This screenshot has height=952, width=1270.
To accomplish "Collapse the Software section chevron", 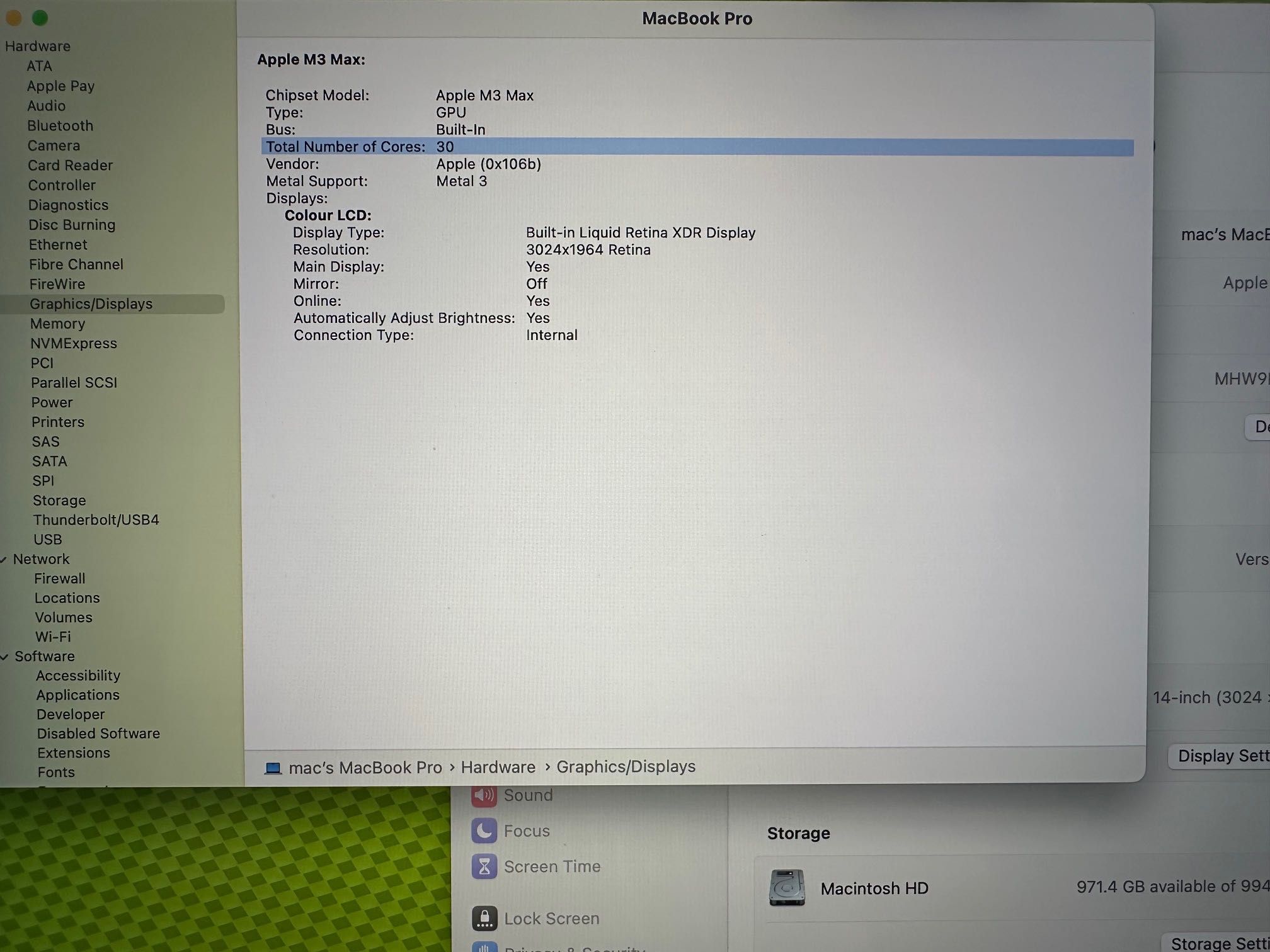I will pos(4,657).
